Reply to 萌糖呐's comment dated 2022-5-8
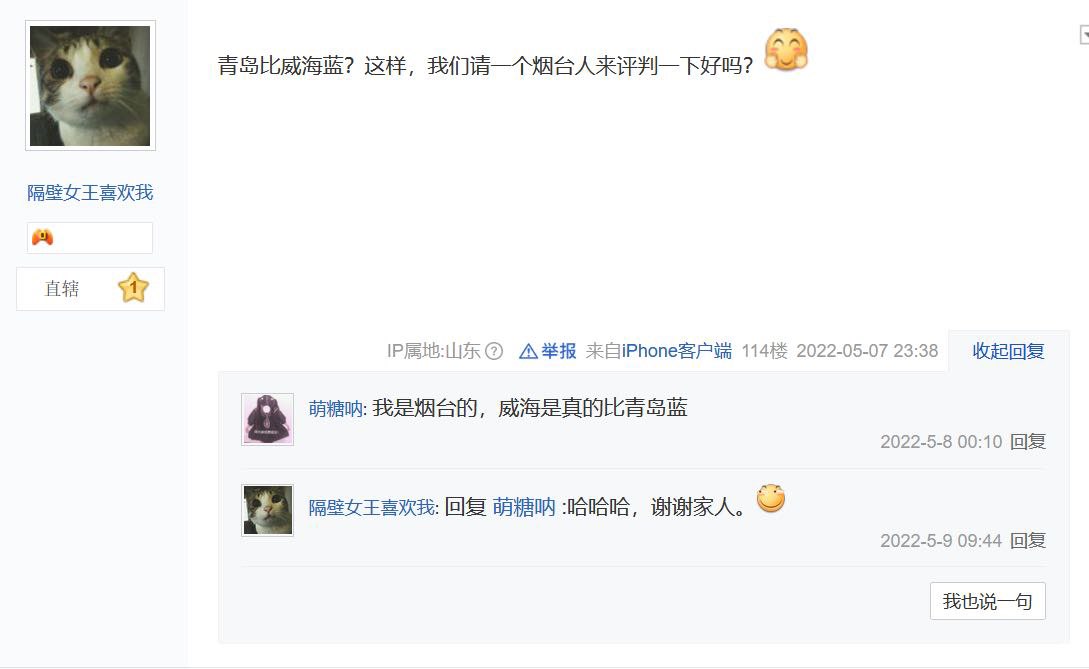 point(1028,442)
